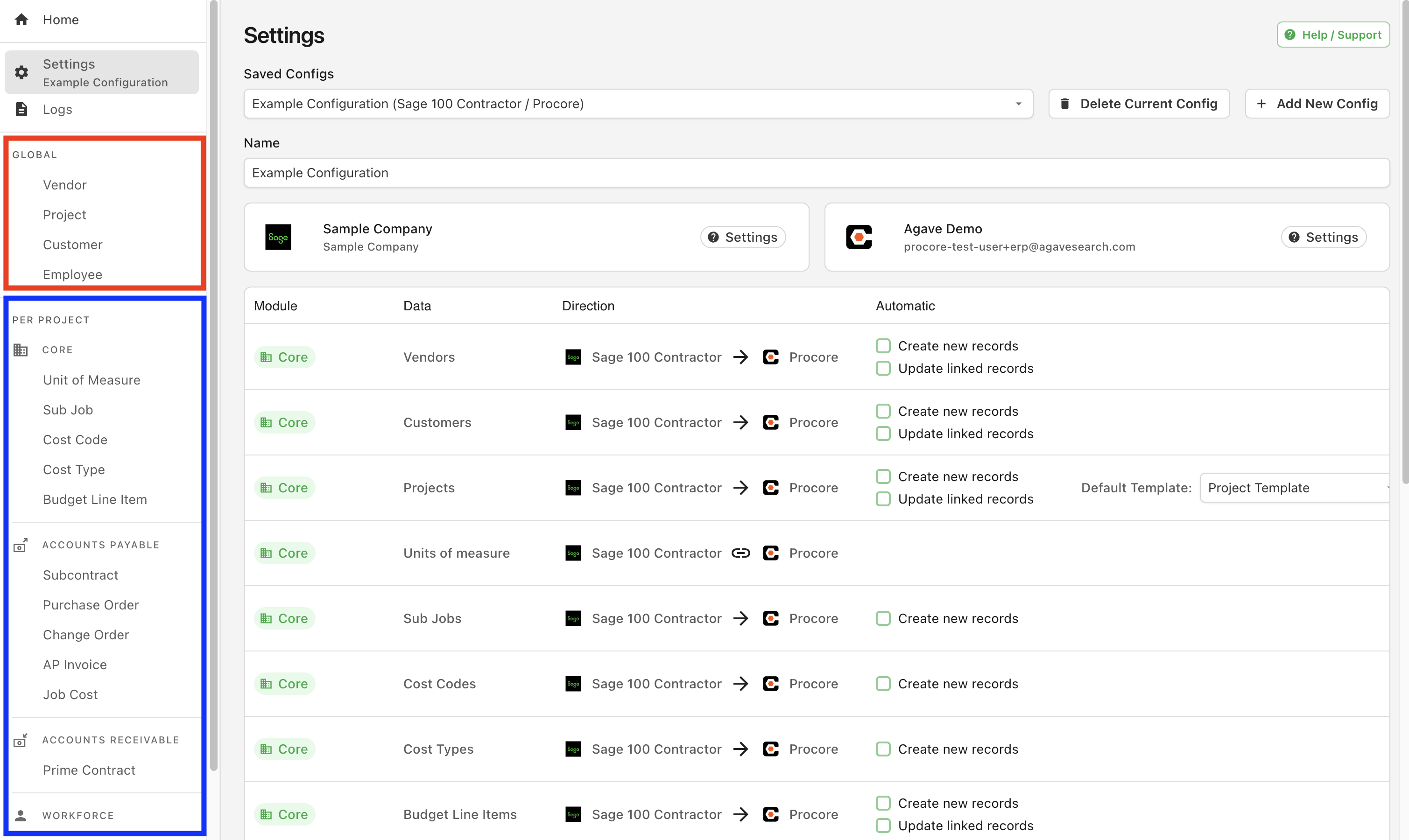
Task: Check Create new records for Budget Line Items
Action: pos(883,803)
